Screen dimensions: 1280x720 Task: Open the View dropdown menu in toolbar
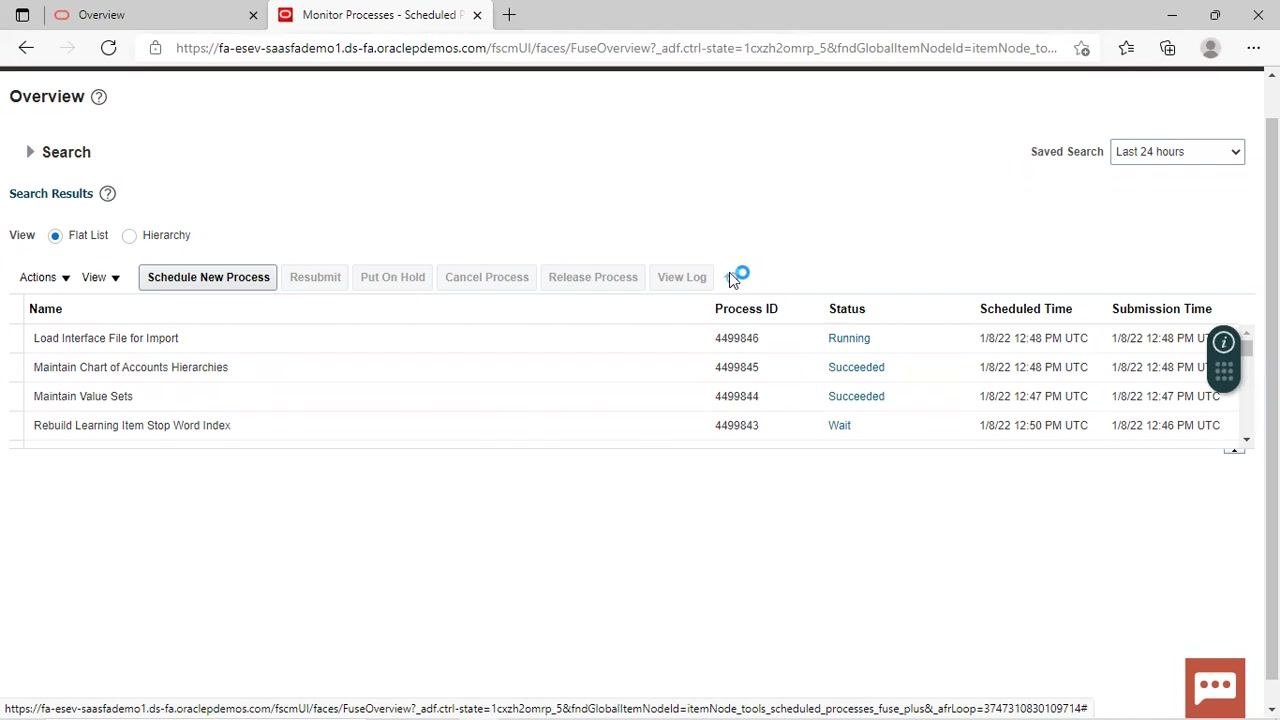click(x=101, y=277)
